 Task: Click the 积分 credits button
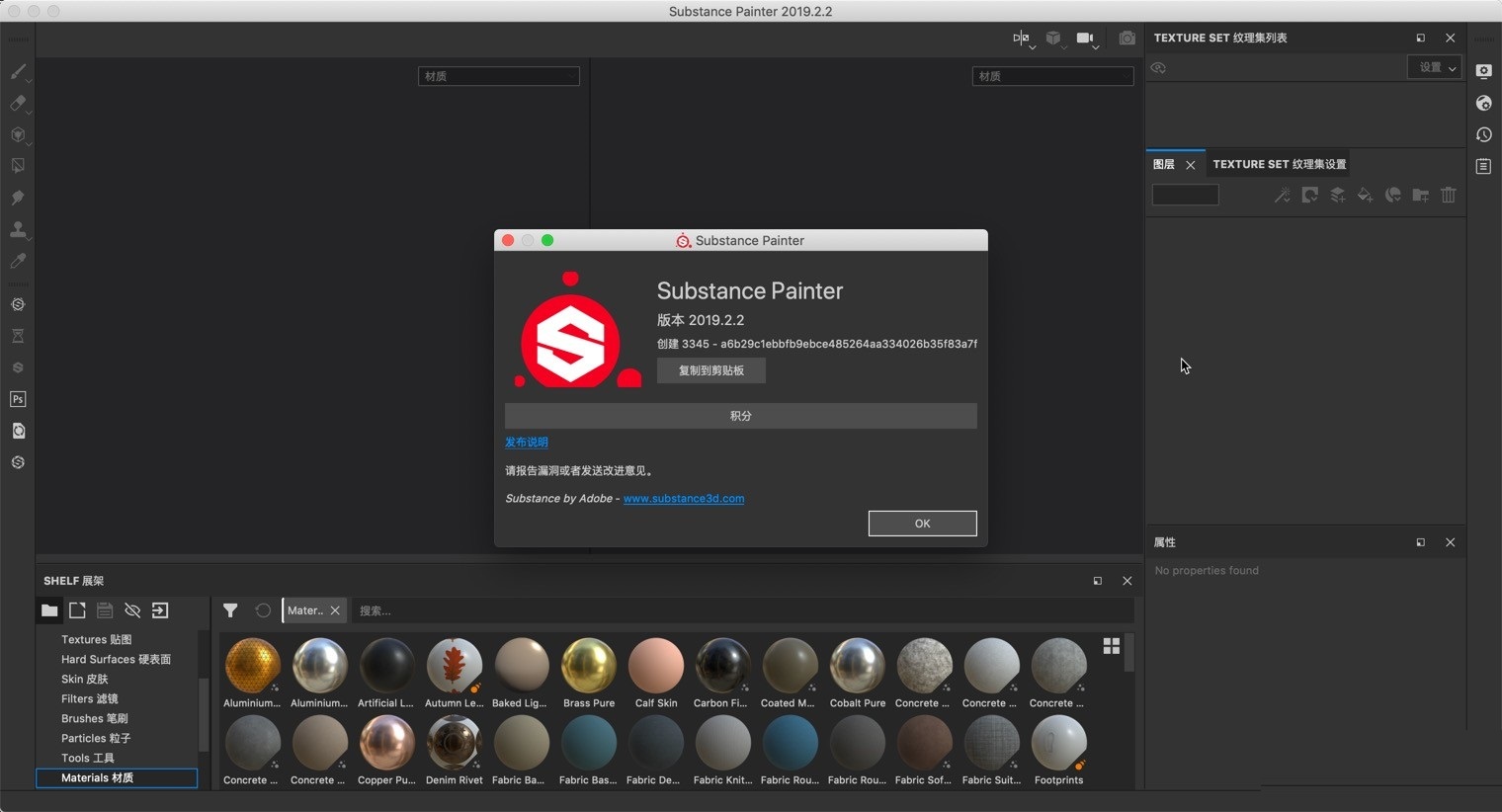coord(741,416)
